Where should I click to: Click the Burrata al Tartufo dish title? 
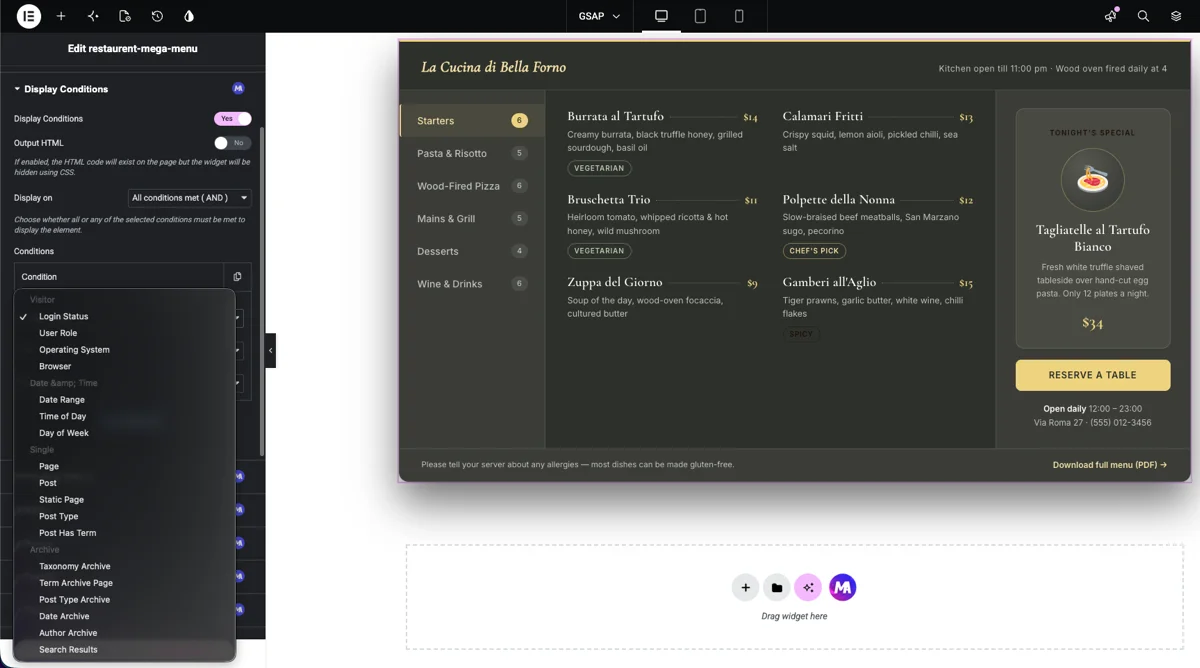[x=615, y=116]
